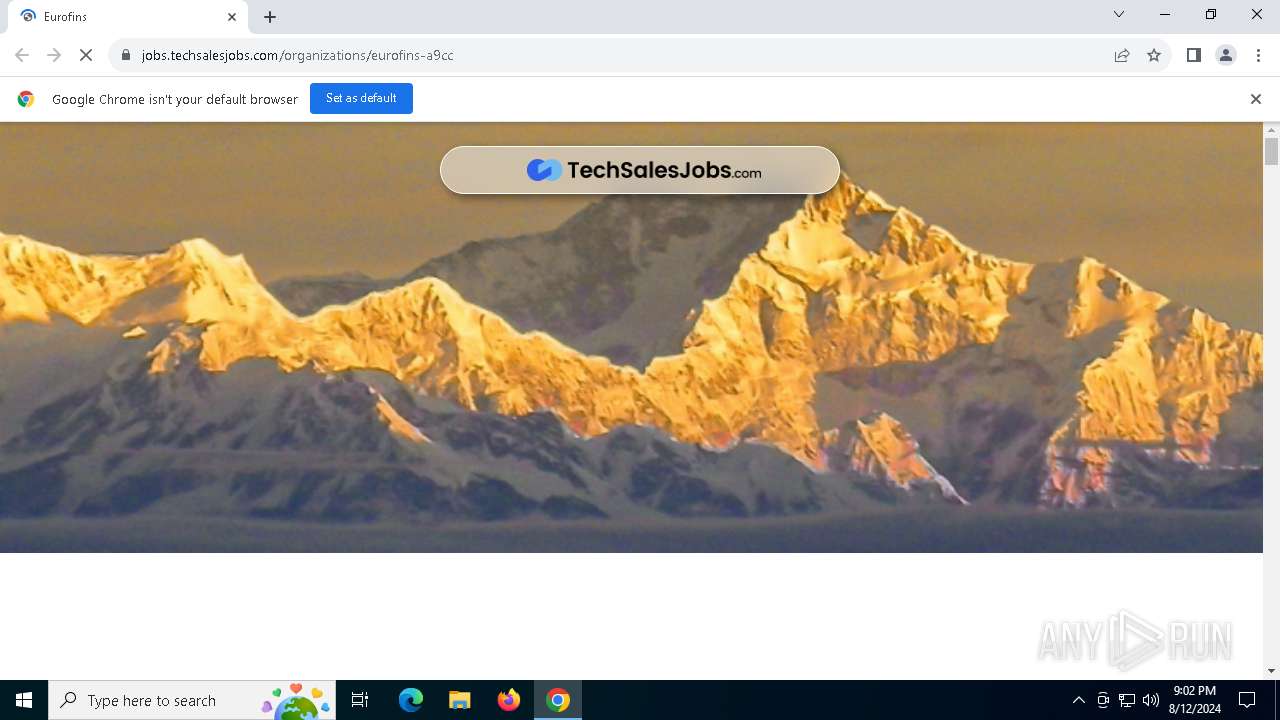1280x720 pixels.
Task: Show hidden system tray icons
Action: pyautogui.click(x=1078, y=700)
